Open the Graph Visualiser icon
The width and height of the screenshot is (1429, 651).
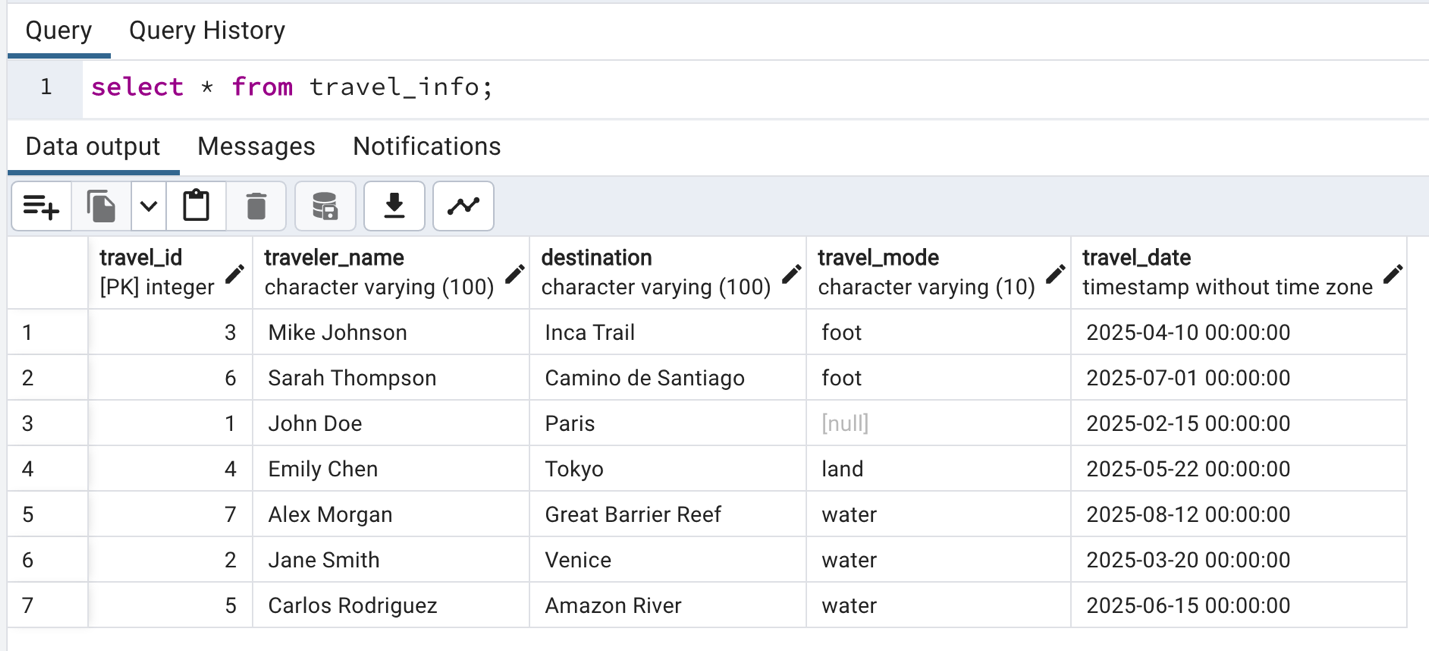(463, 206)
